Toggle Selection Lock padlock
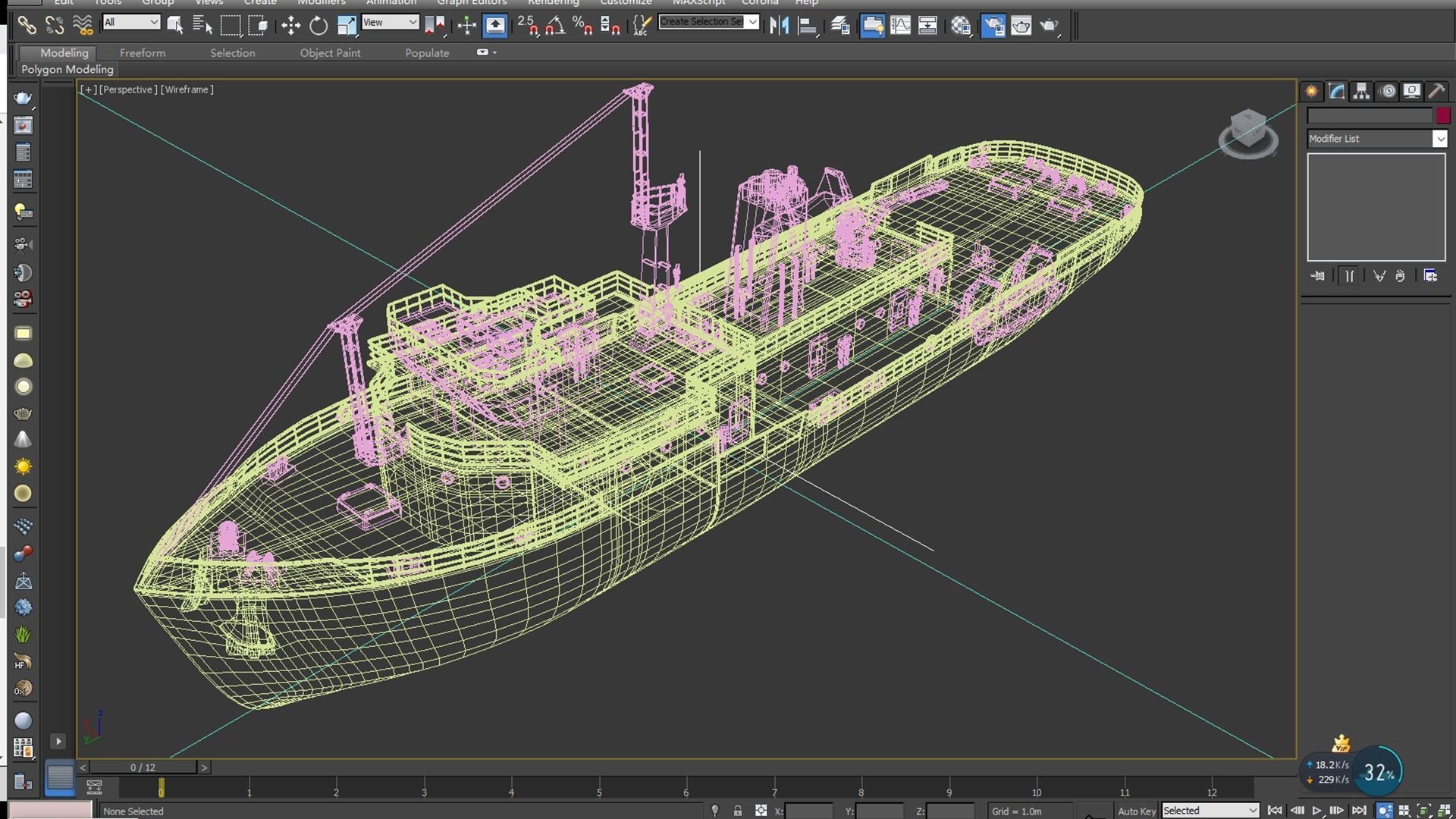This screenshot has height=819, width=1456. click(x=738, y=811)
